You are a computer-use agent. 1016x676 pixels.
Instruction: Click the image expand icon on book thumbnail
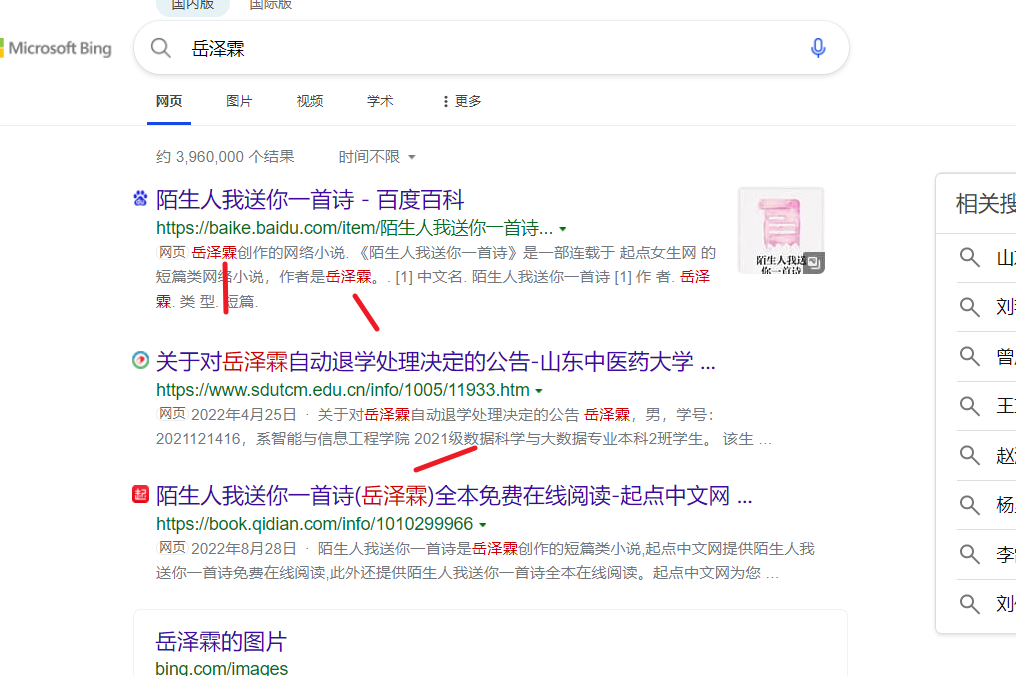point(814,262)
